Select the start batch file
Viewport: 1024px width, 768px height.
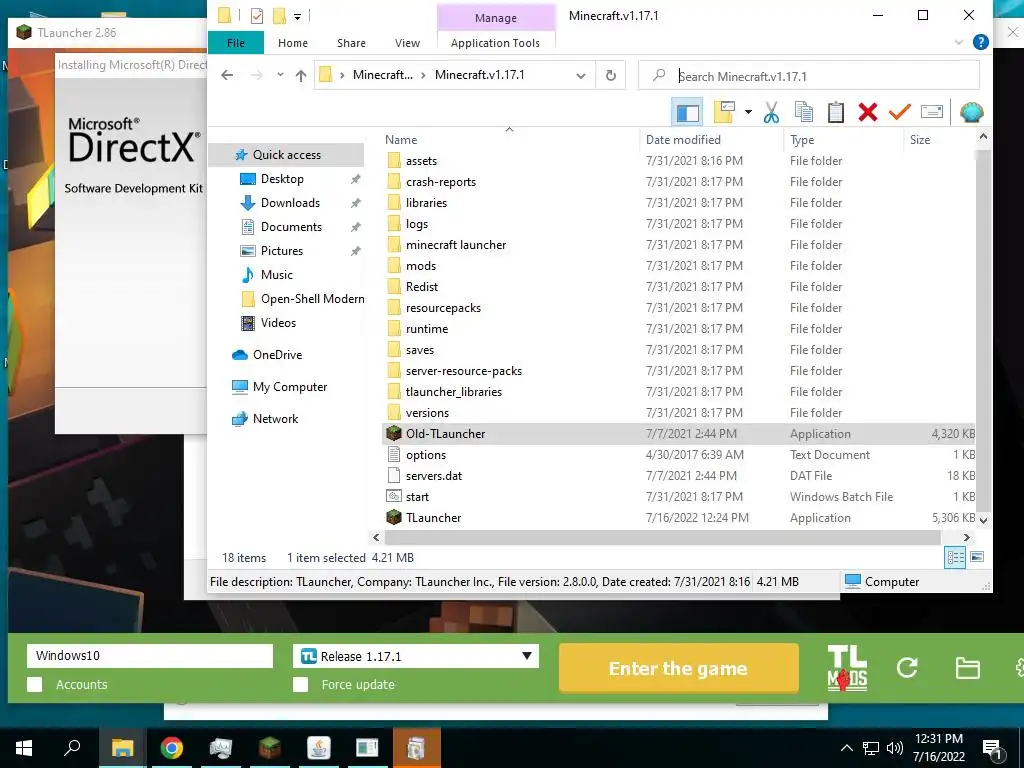679,497
